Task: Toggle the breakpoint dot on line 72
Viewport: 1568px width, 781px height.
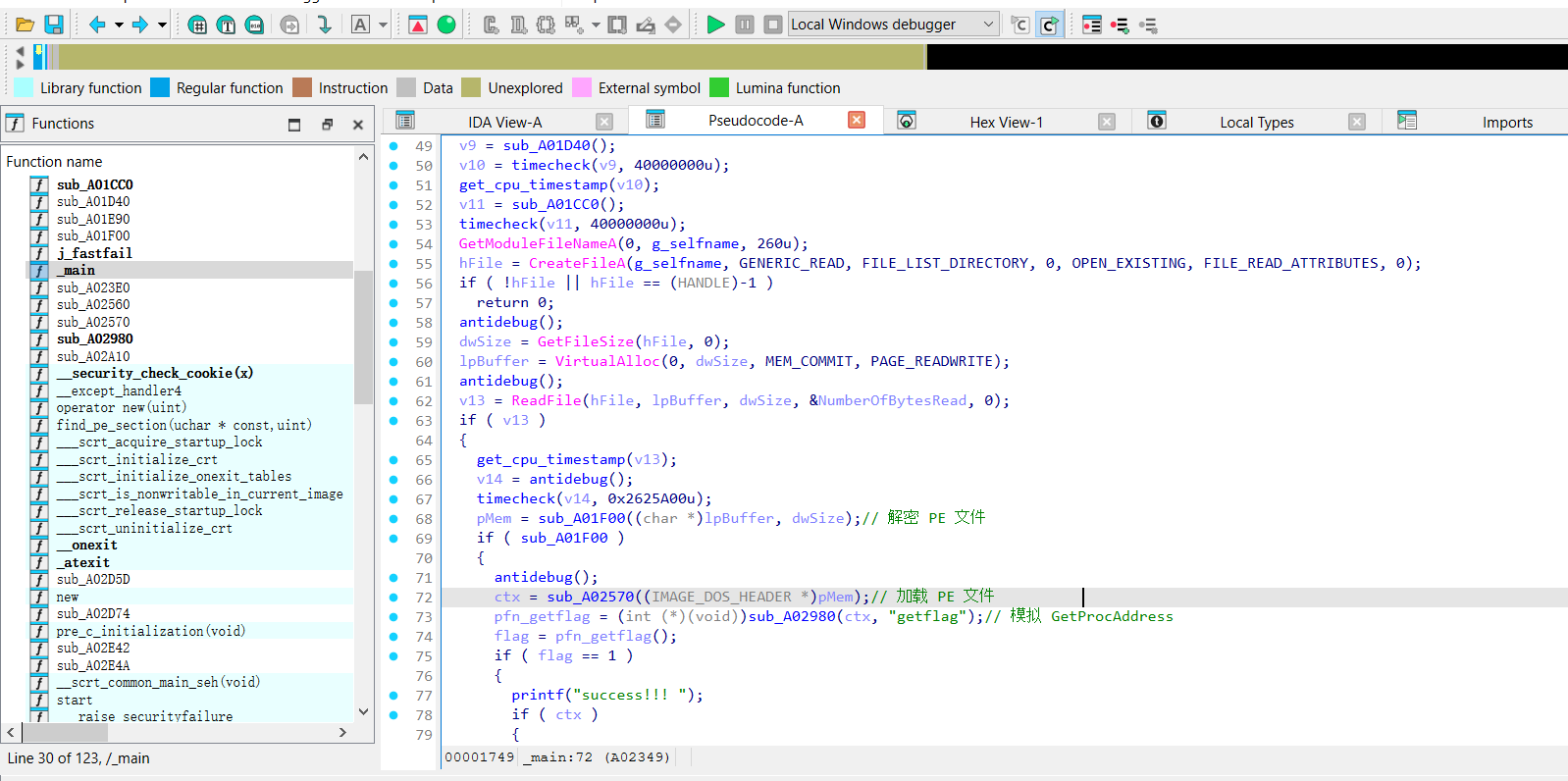Action: (x=393, y=597)
